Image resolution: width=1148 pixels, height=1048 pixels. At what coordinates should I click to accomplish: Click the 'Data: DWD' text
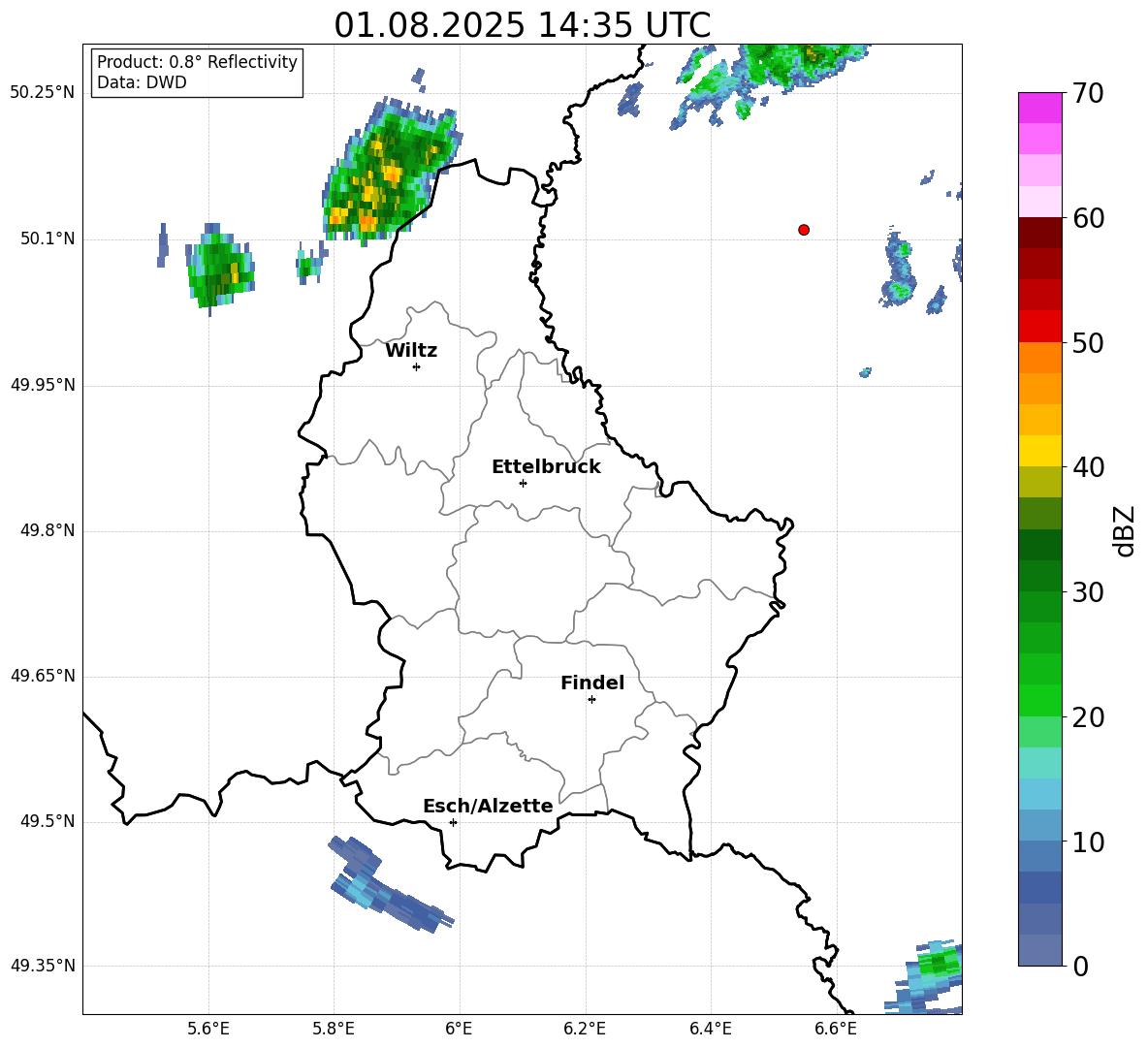click(x=142, y=82)
